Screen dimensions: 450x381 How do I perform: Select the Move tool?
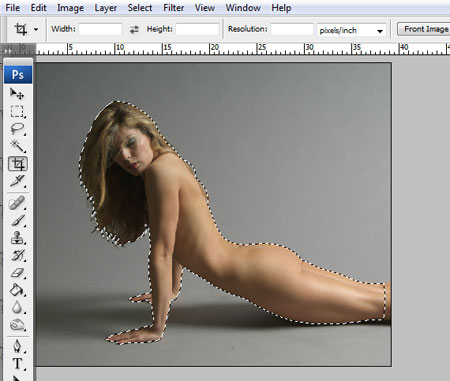(17, 94)
